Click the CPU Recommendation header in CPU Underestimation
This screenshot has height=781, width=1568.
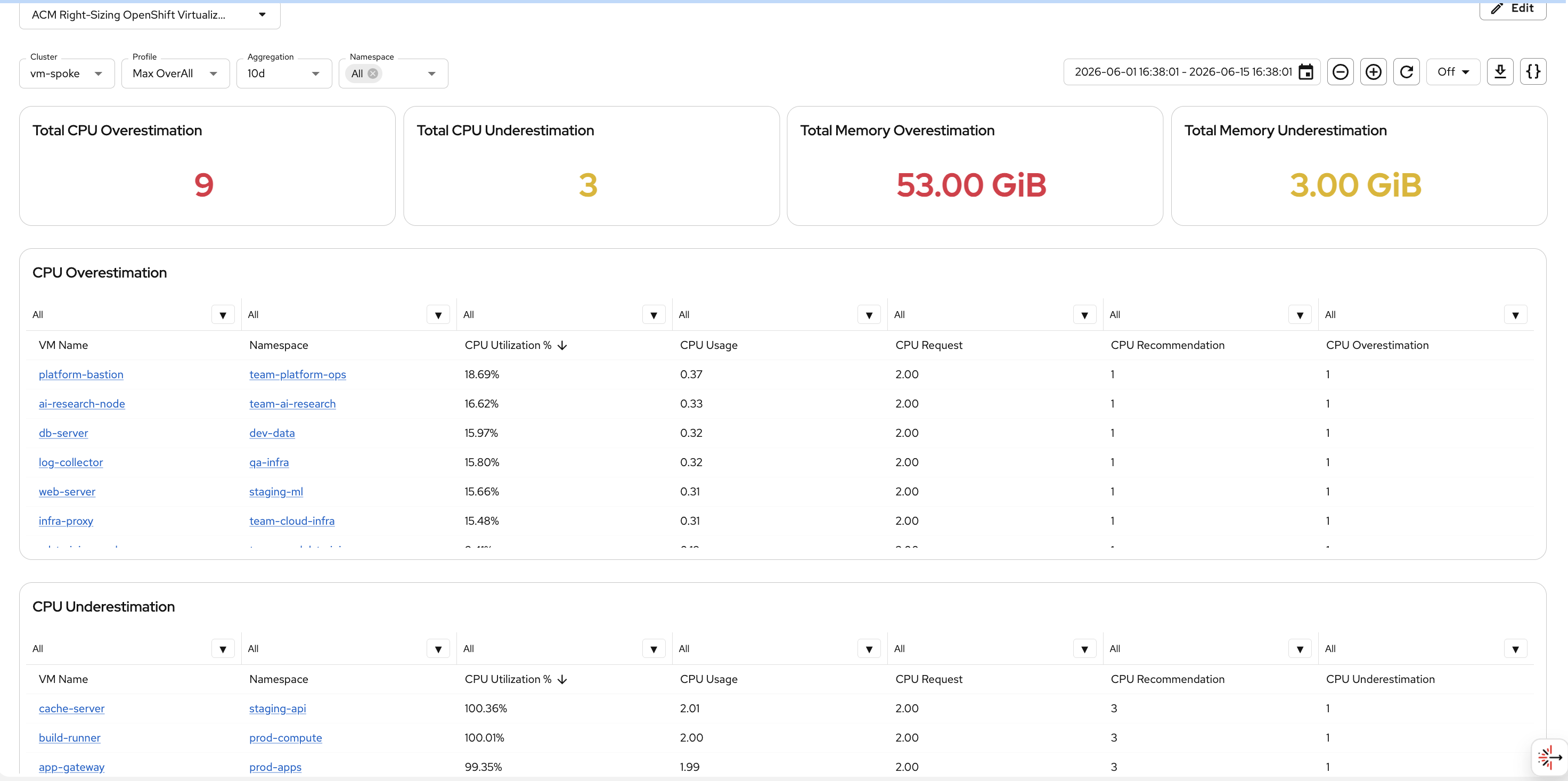point(1167,679)
